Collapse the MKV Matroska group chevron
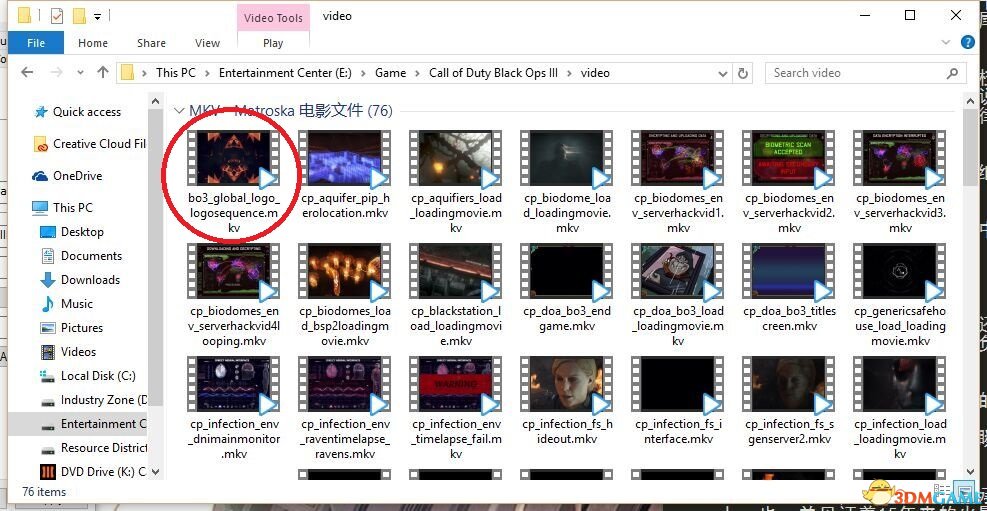The width and height of the screenshot is (987, 511). [x=178, y=111]
